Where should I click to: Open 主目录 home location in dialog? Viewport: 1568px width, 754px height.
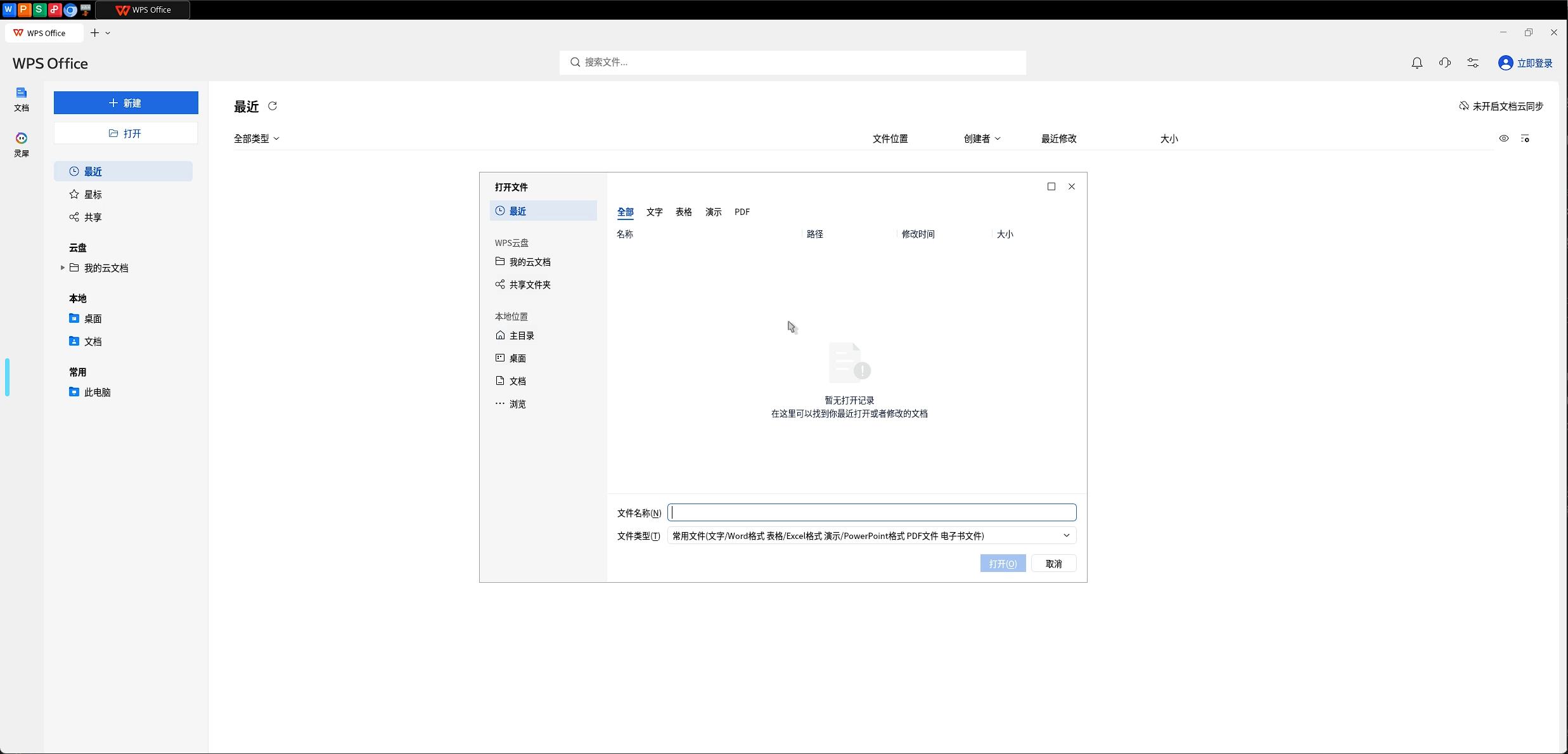pyautogui.click(x=543, y=335)
